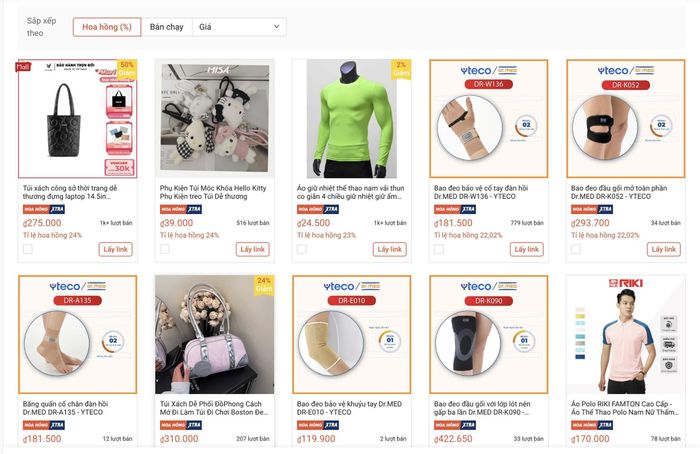Click the Hoa Hồng Xtra badge under the Hello Kitty keychain
This screenshot has height=454, width=700.
181,209
